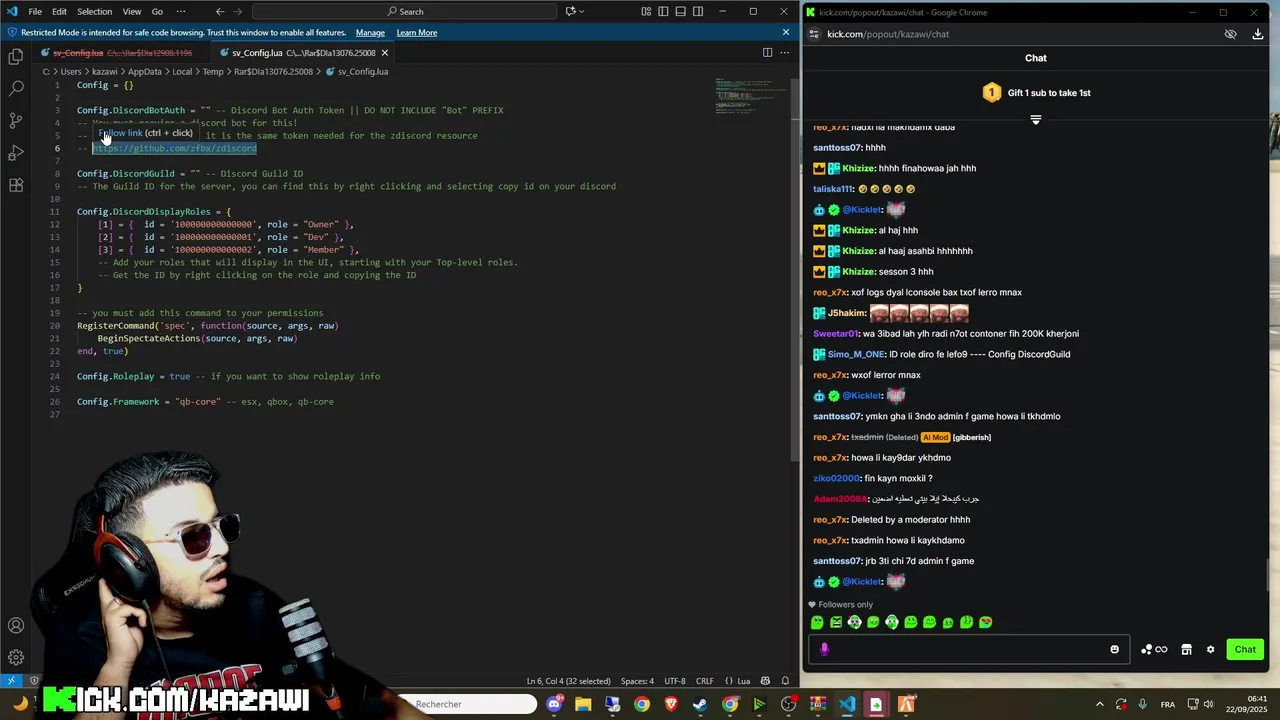Open VS Code notifications bell
1280x720 pixels.
click(785, 681)
